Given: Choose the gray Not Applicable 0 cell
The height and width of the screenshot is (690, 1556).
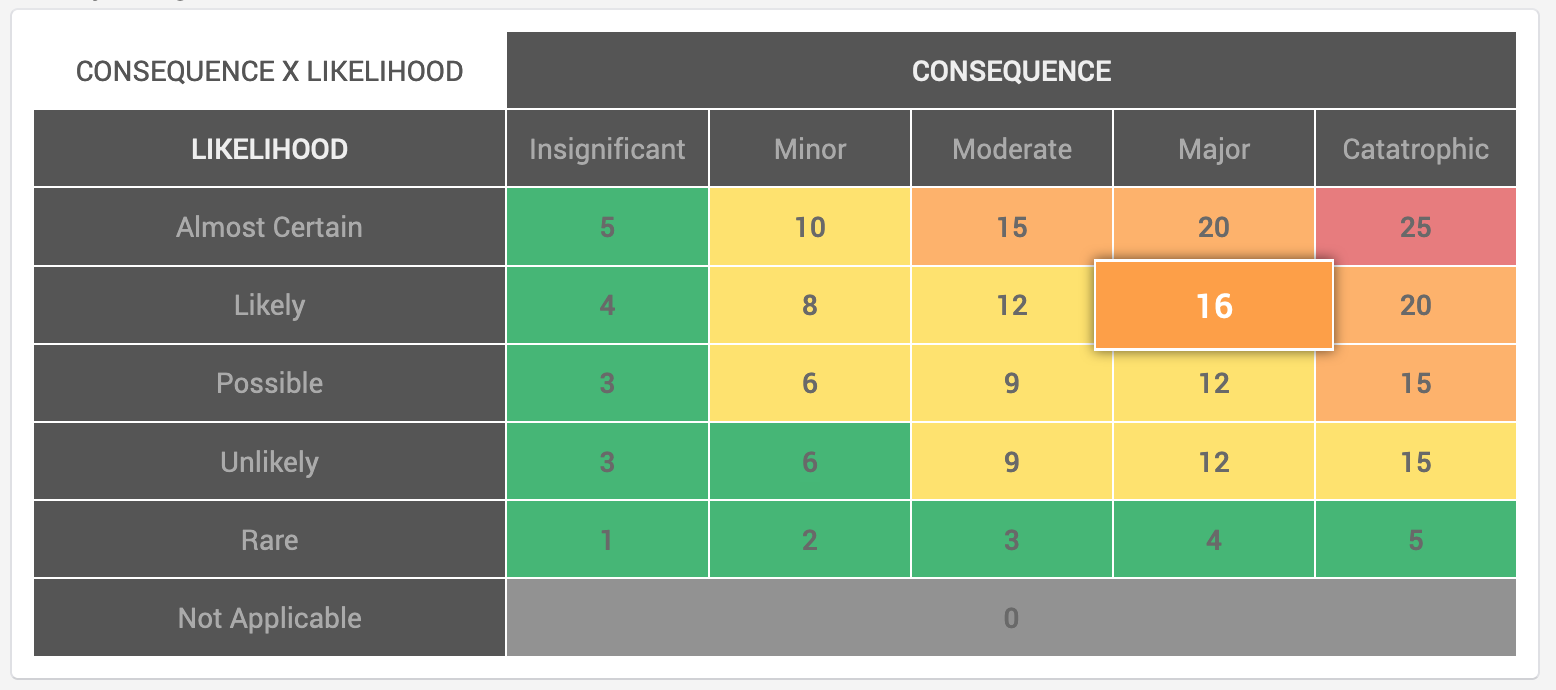Looking at the screenshot, I should coord(1011,618).
